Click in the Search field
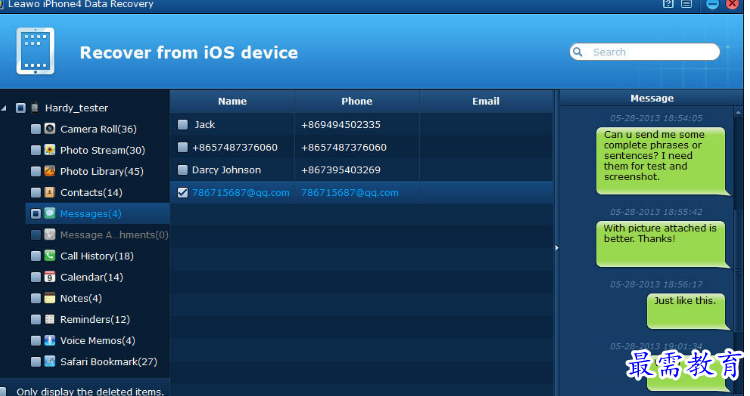Screen dimensions: 750x396 tap(644, 52)
